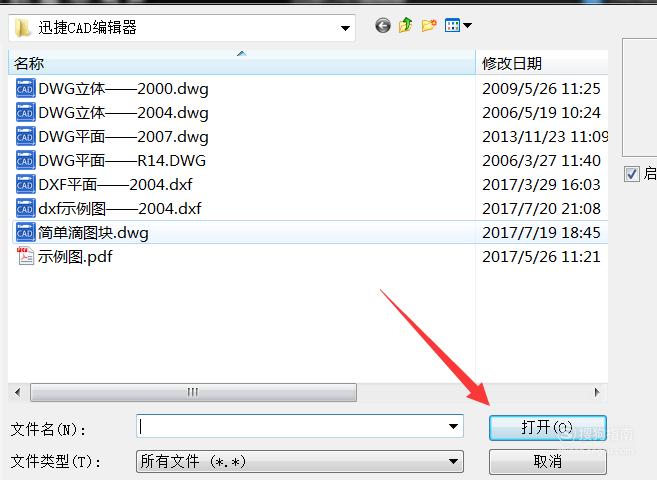Open the 所有文件 (*.*) file type dropdown
Screen dimensions: 657x480
click(x=300, y=462)
